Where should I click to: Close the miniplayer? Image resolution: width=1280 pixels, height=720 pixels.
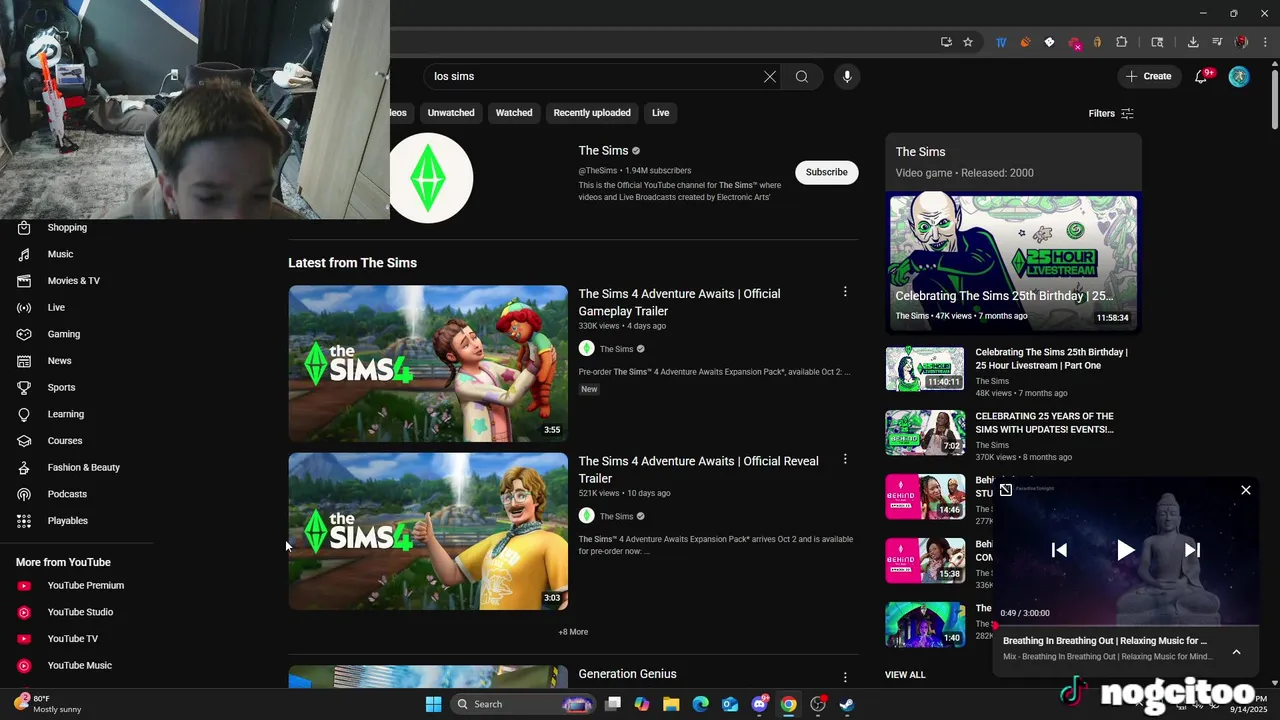tap(1246, 490)
